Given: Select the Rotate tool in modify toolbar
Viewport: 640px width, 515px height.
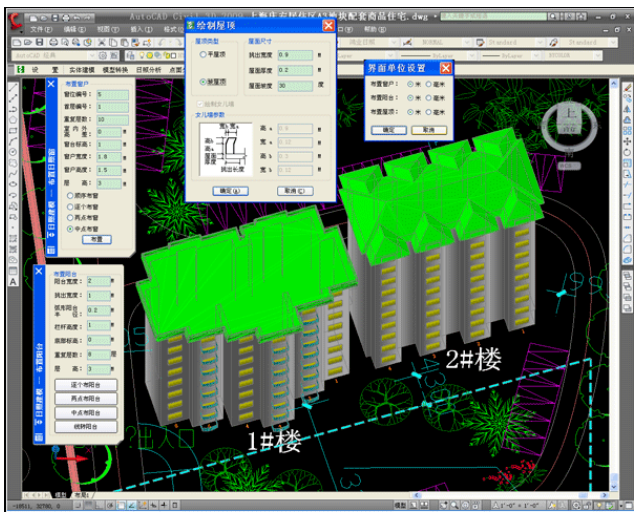Looking at the screenshot, I should 627,152.
